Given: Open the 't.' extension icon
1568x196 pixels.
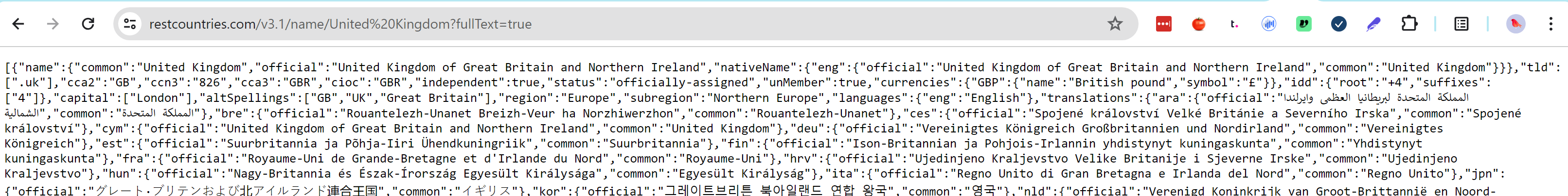Looking at the screenshot, I should (1234, 24).
